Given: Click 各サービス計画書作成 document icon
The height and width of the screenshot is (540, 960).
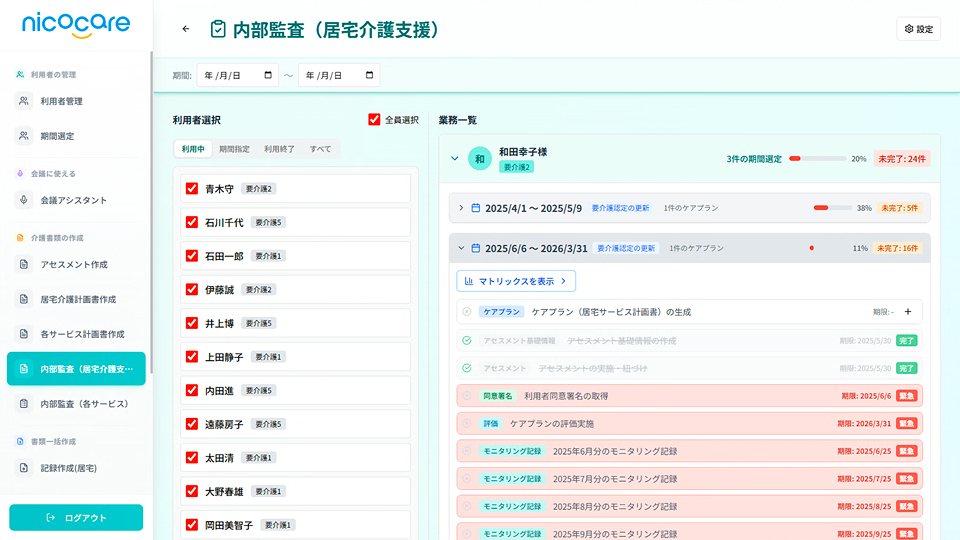Looking at the screenshot, I should (x=23, y=334).
